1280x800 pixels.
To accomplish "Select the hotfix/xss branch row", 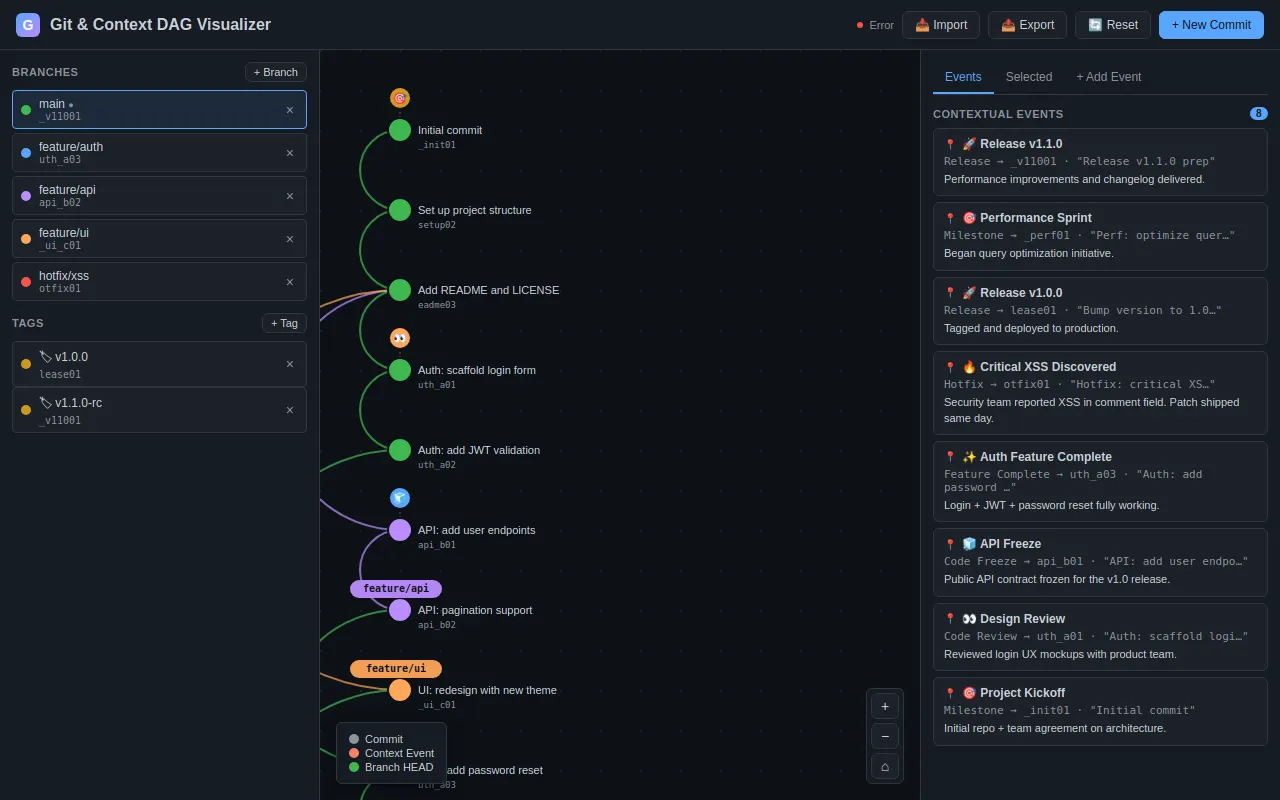I will coord(159,282).
